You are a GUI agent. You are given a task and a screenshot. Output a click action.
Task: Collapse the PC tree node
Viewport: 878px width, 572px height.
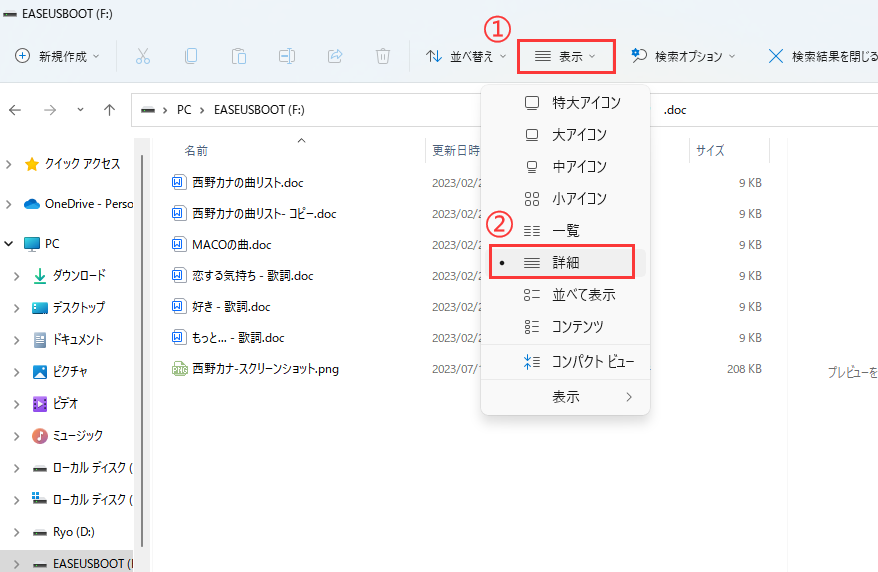[x=8, y=243]
